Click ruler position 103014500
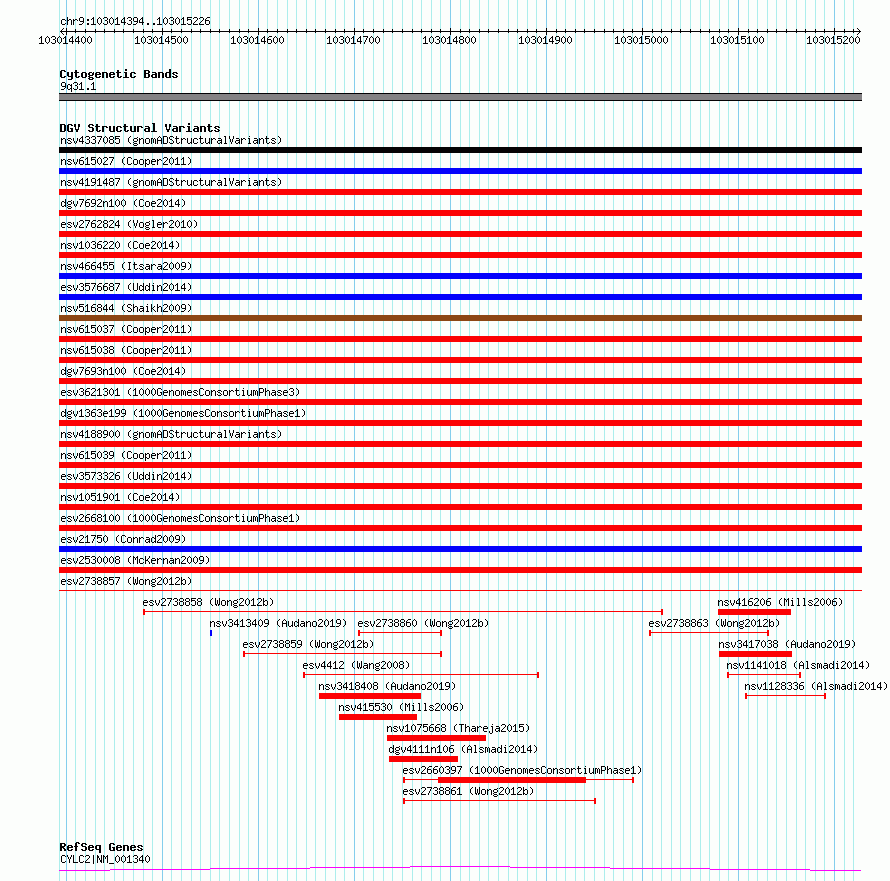The image size is (890, 881). click(161, 40)
